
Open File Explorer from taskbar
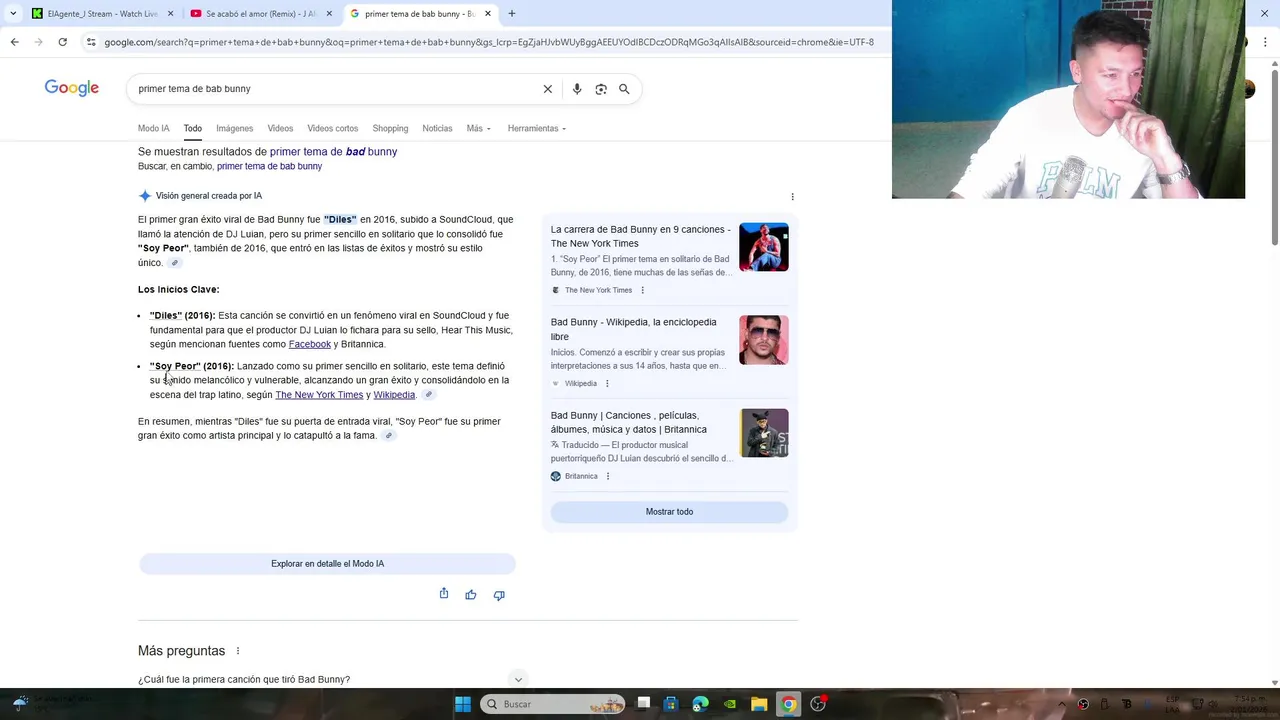(759, 704)
